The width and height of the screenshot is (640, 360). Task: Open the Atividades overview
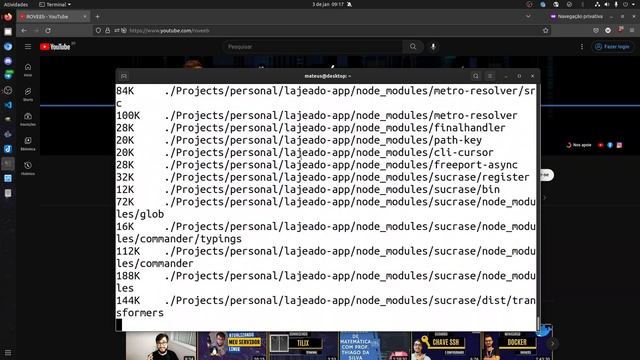point(16,4)
